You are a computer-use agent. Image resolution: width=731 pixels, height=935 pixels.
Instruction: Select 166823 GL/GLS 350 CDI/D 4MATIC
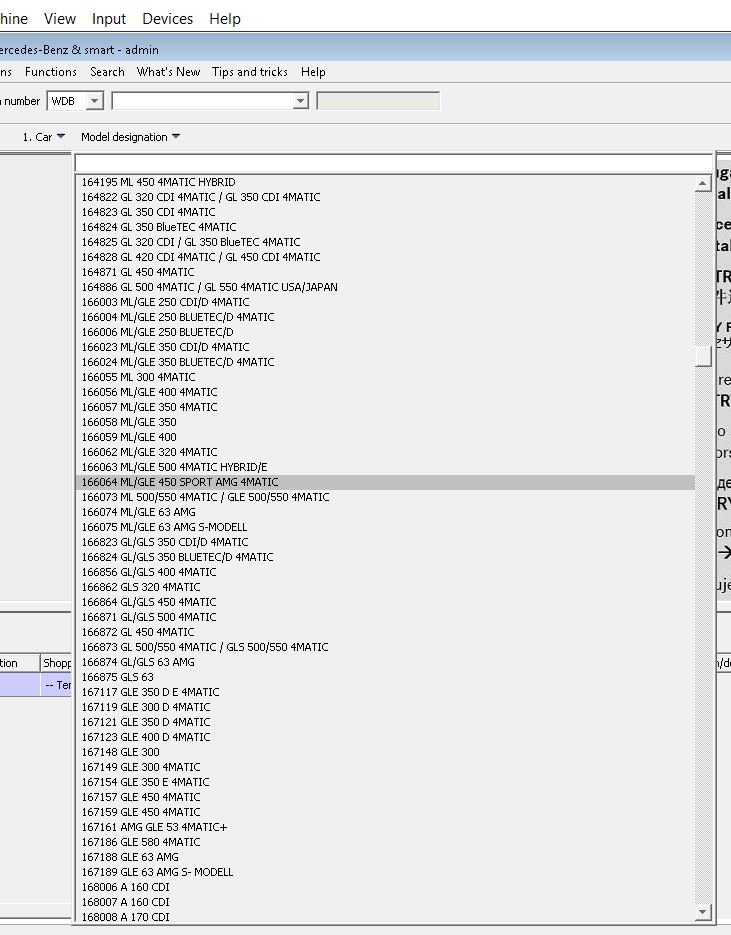(385, 542)
